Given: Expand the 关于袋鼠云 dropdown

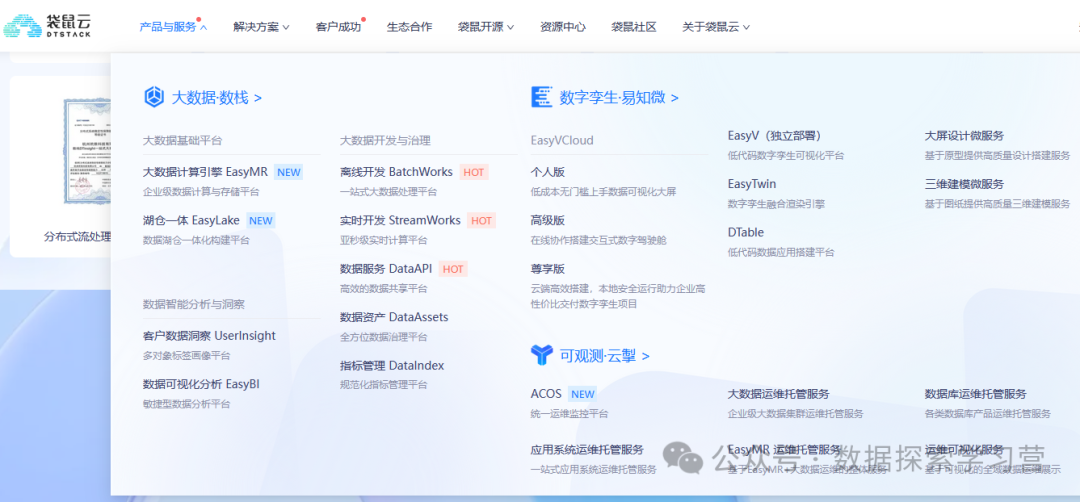Looking at the screenshot, I should click(x=715, y=27).
